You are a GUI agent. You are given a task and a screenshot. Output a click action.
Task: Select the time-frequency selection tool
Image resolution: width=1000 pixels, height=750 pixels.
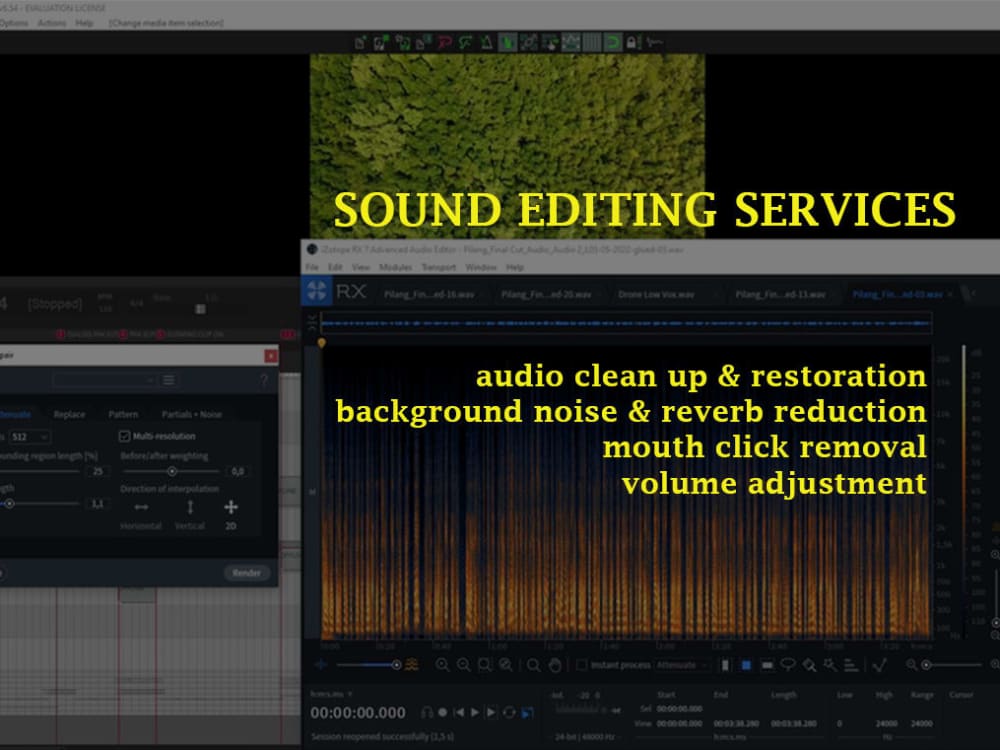click(746, 665)
